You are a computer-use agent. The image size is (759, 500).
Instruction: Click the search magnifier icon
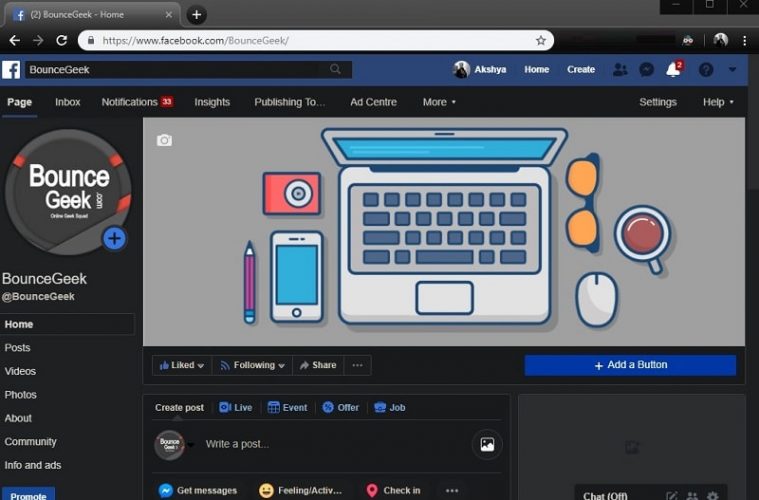335,69
